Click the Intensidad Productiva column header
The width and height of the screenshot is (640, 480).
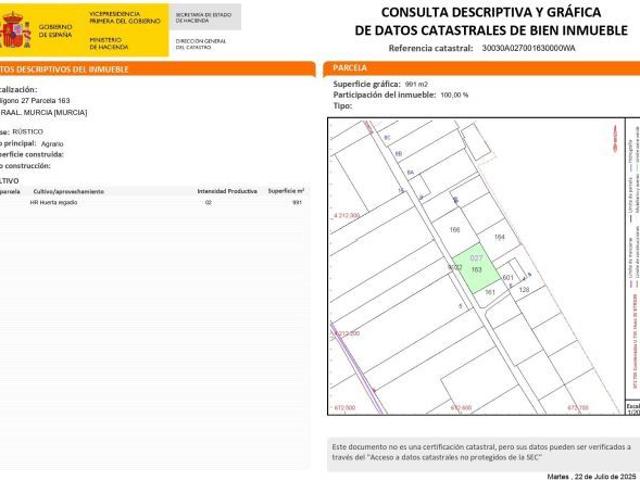click(227, 190)
